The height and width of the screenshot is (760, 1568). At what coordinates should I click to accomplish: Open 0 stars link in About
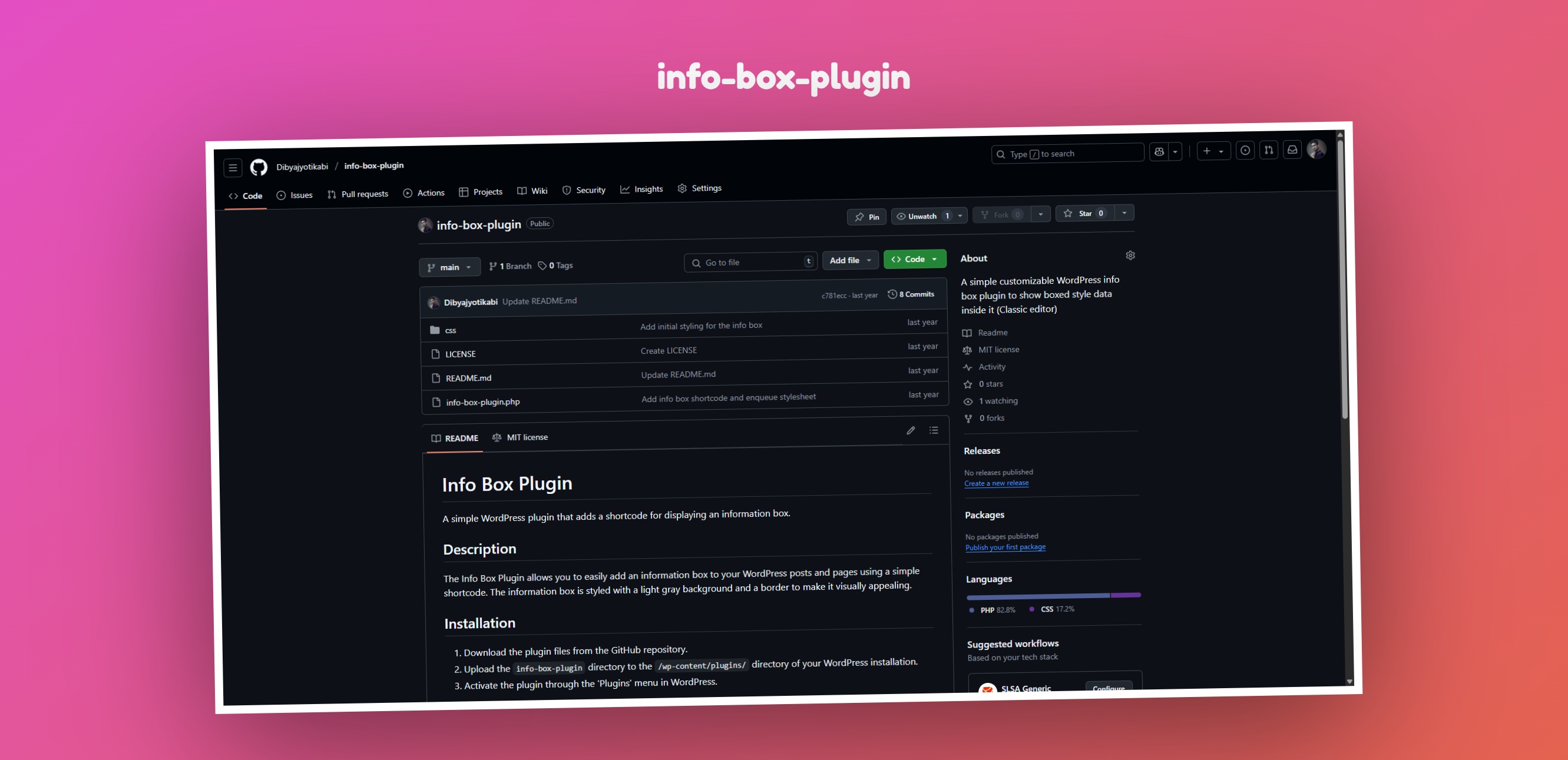(x=984, y=384)
